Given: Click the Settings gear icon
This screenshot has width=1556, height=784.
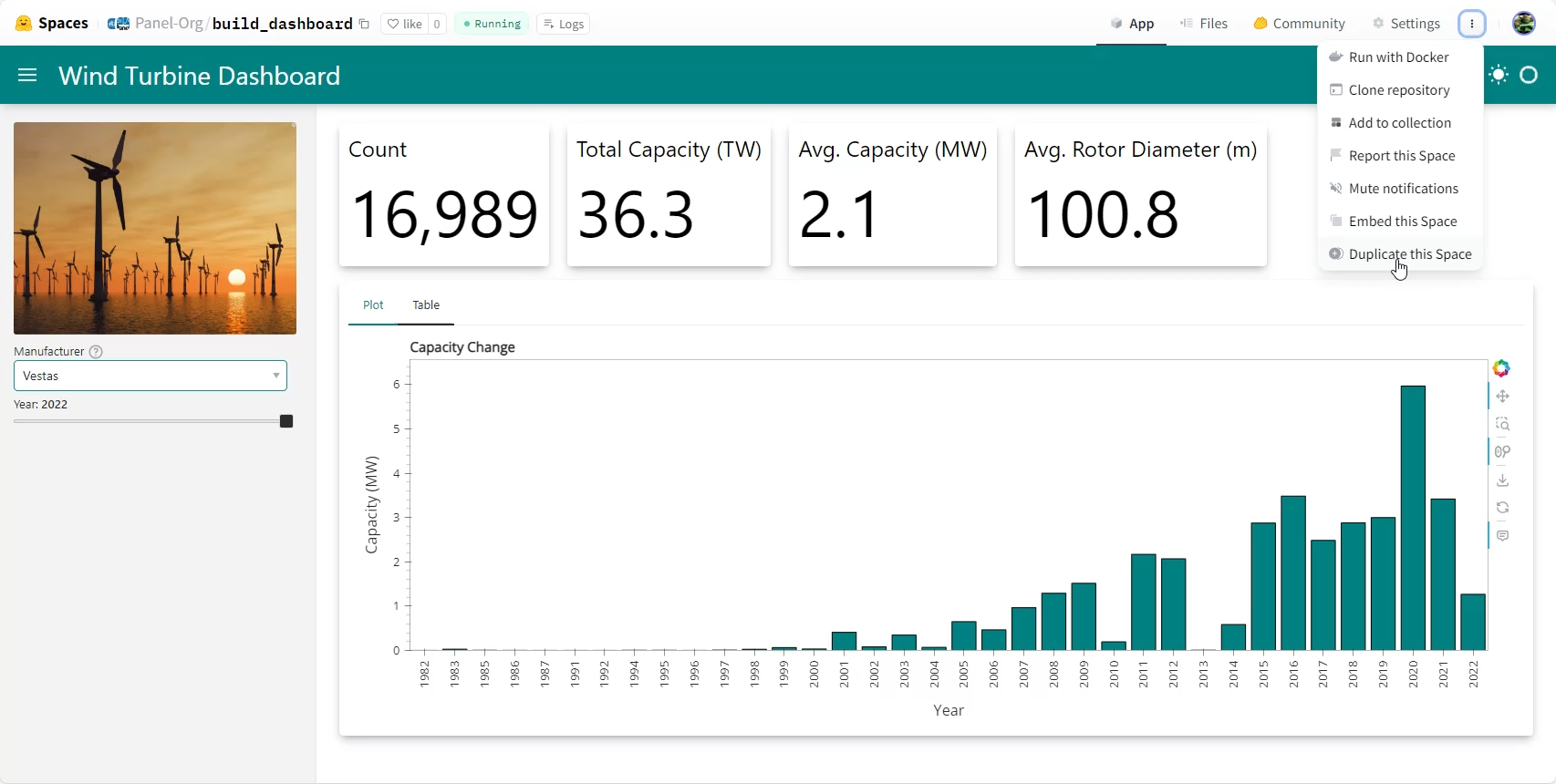Looking at the screenshot, I should click(1378, 24).
